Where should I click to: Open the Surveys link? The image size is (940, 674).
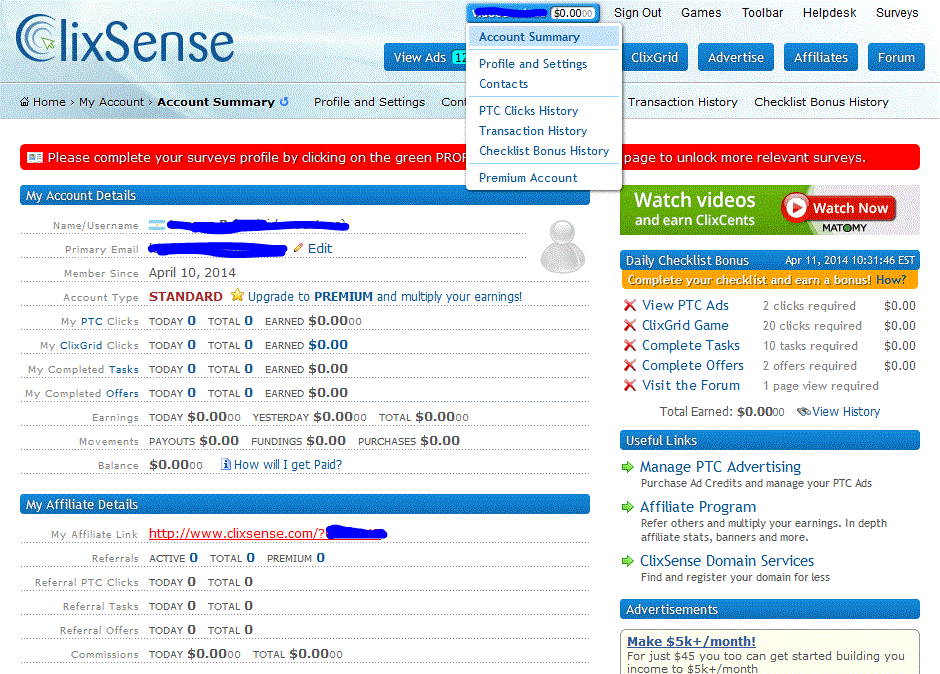click(897, 13)
